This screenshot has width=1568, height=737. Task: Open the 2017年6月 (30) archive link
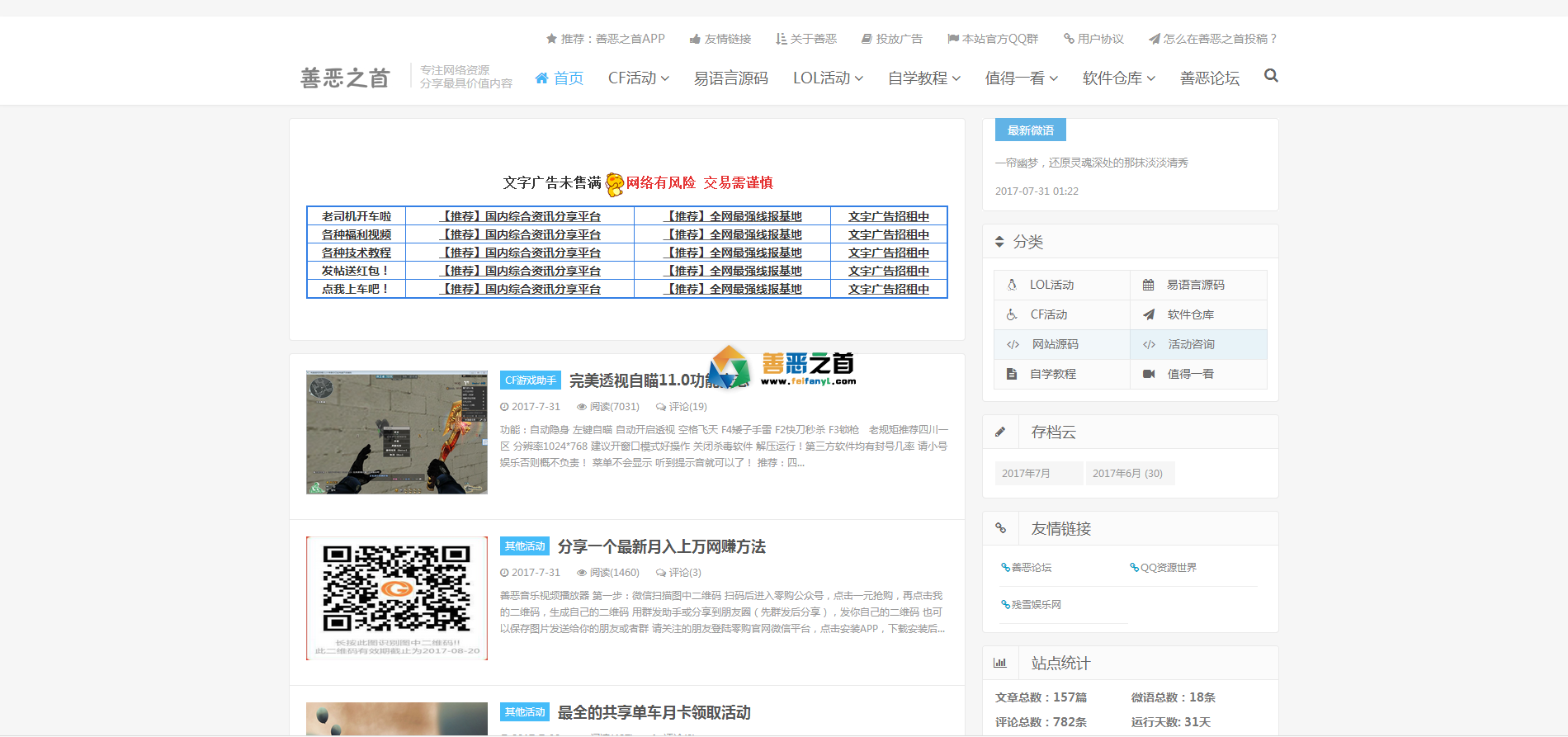[1127, 473]
